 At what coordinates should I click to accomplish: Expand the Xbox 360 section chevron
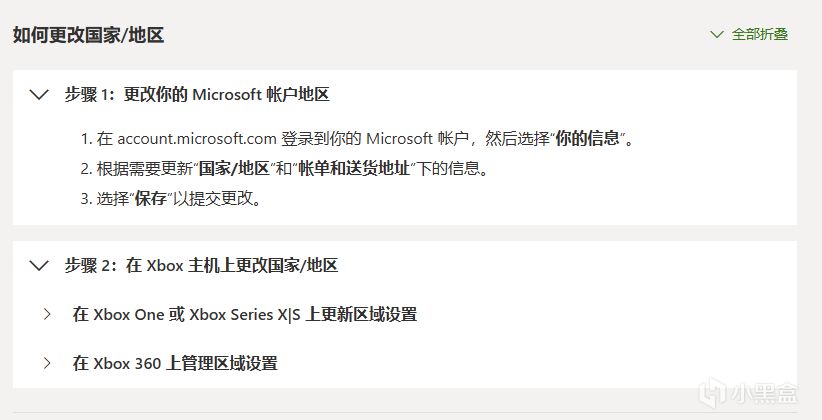pos(47,363)
